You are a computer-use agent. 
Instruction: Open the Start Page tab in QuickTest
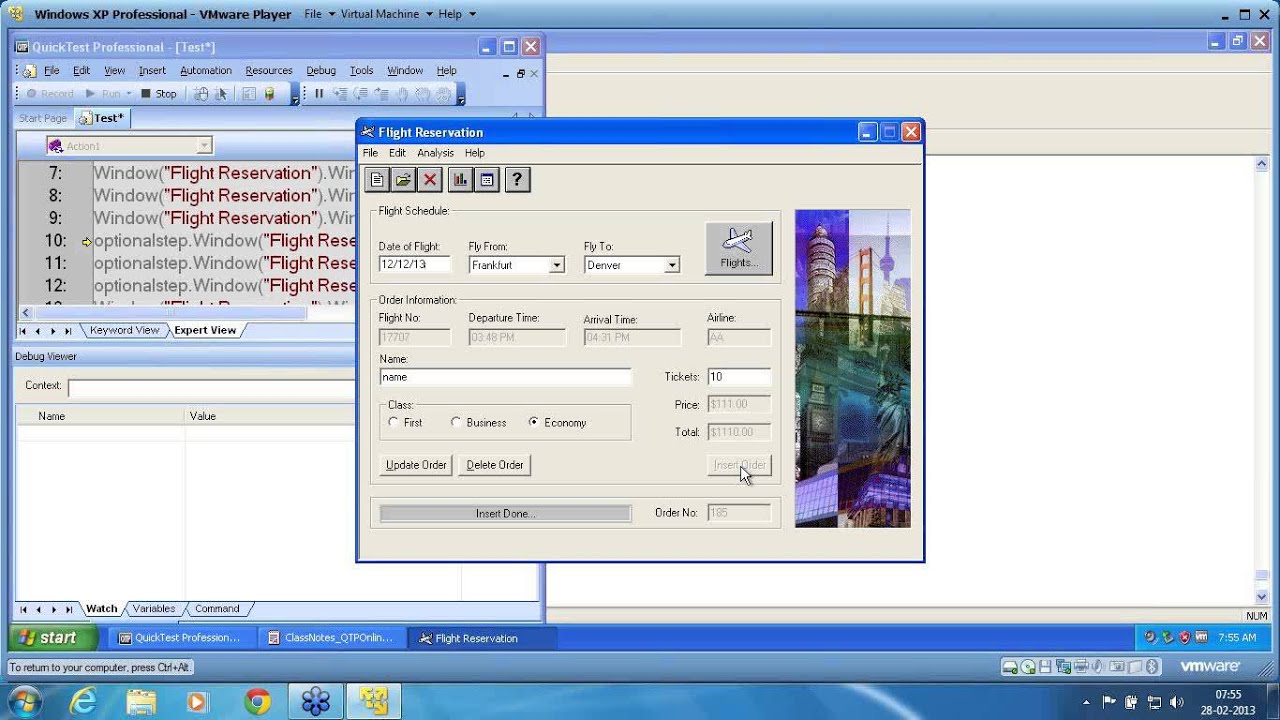pyautogui.click(x=43, y=118)
